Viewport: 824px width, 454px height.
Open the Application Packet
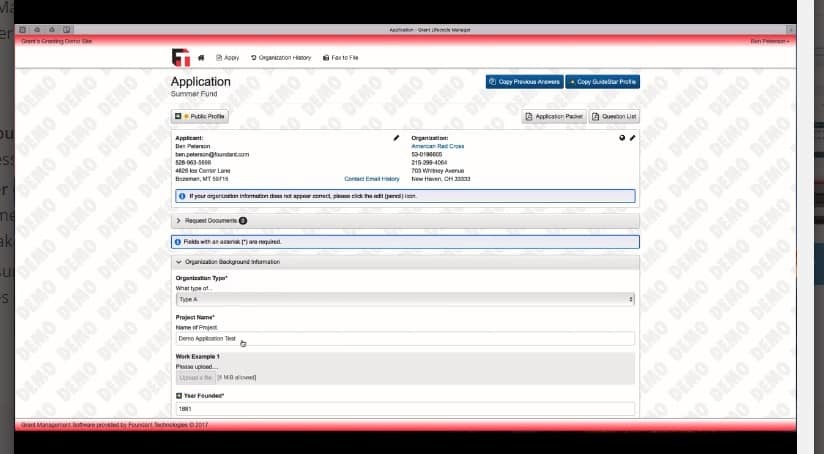click(554, 117)
